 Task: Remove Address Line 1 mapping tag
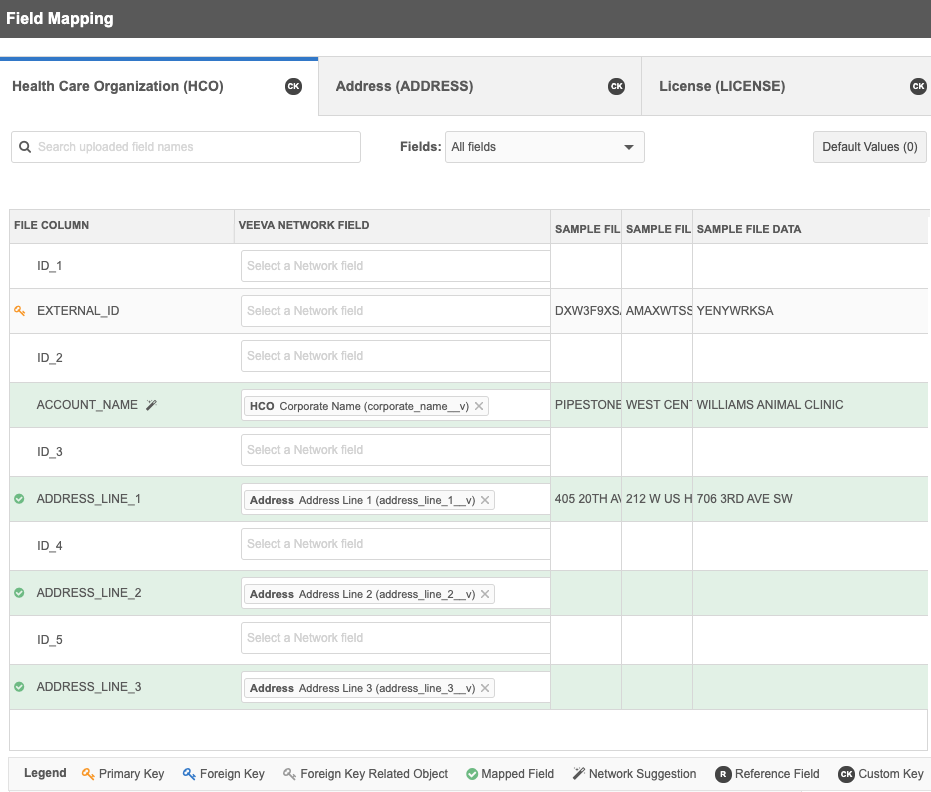click(x=485, y=500)
